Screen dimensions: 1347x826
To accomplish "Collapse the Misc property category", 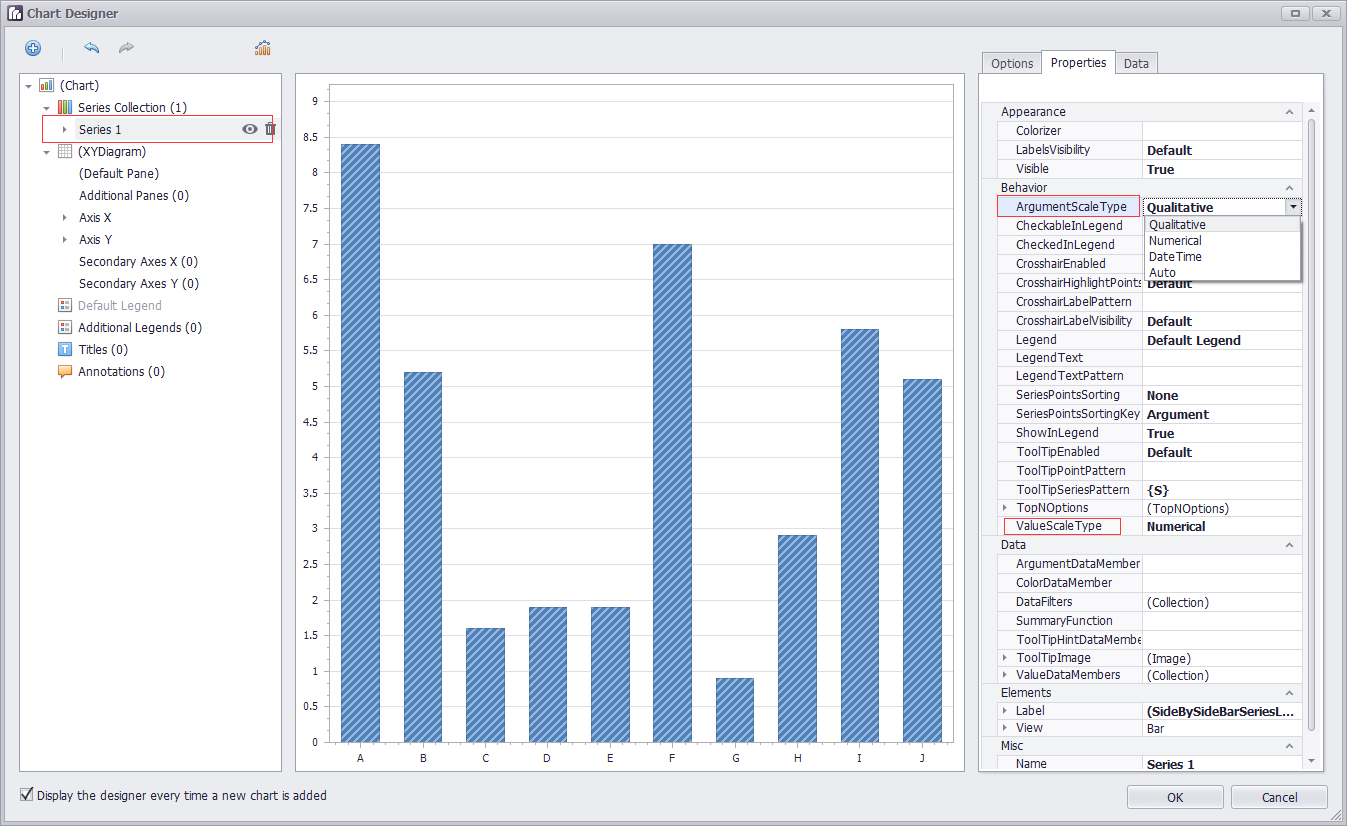I will [1290, 746].
